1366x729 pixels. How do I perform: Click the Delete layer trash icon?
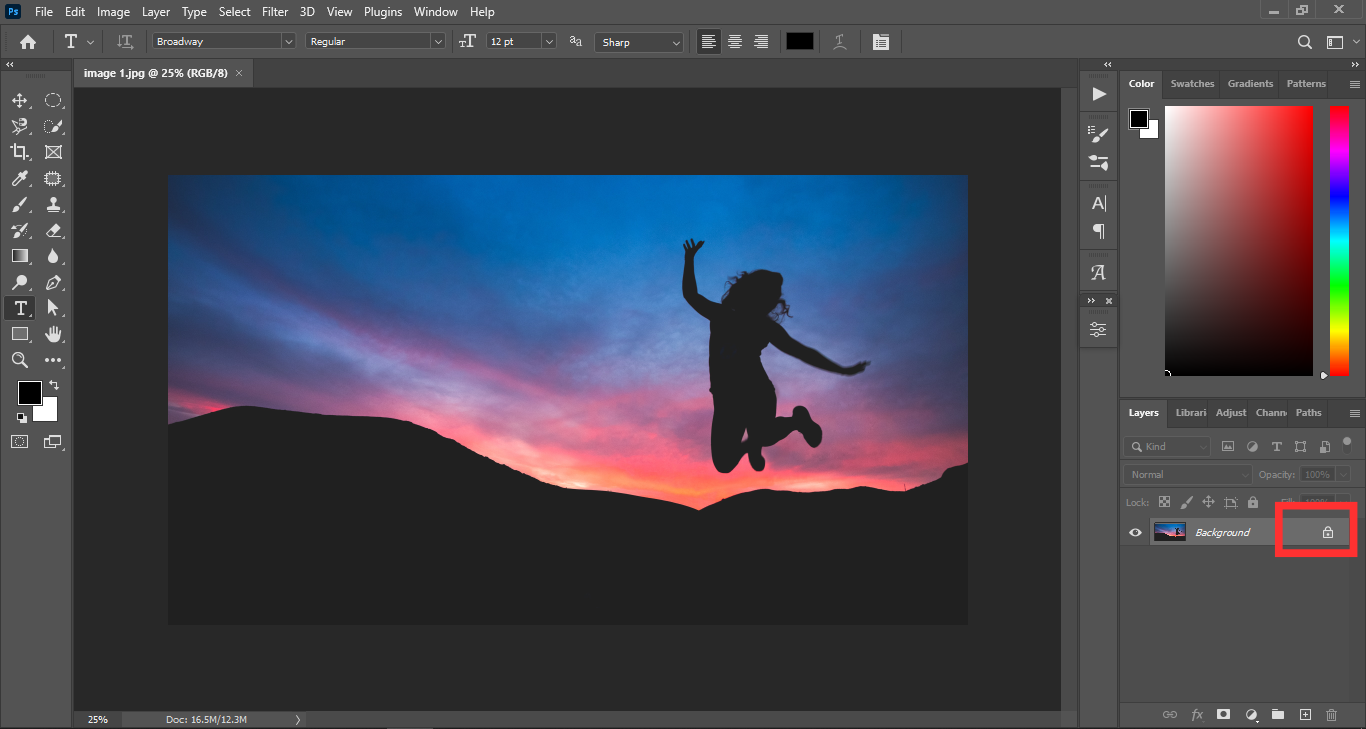[x=1331, y=715]
